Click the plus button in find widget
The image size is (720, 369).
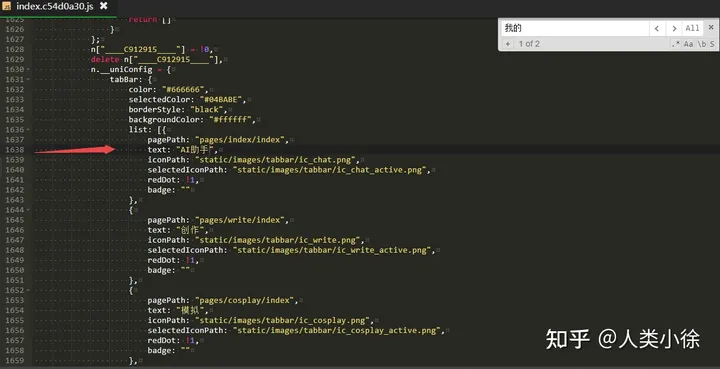click(x=507, y=44)
